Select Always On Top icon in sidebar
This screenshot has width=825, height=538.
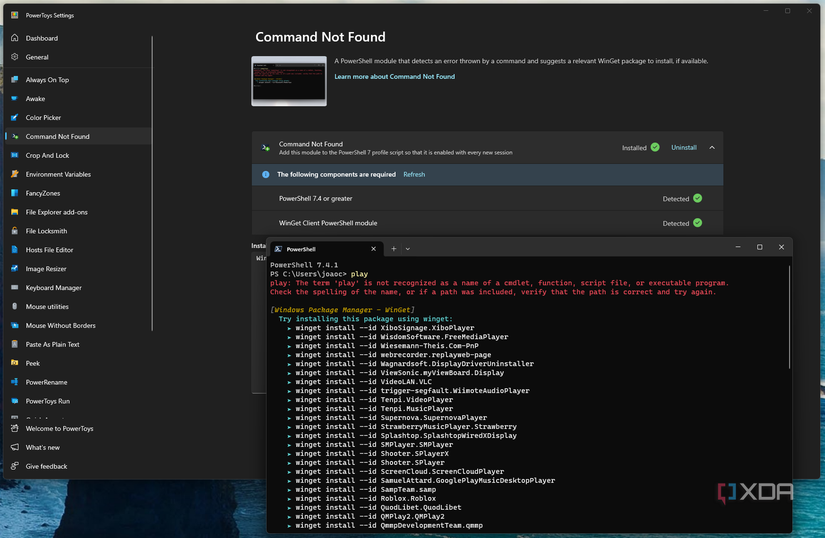point(15,79)
